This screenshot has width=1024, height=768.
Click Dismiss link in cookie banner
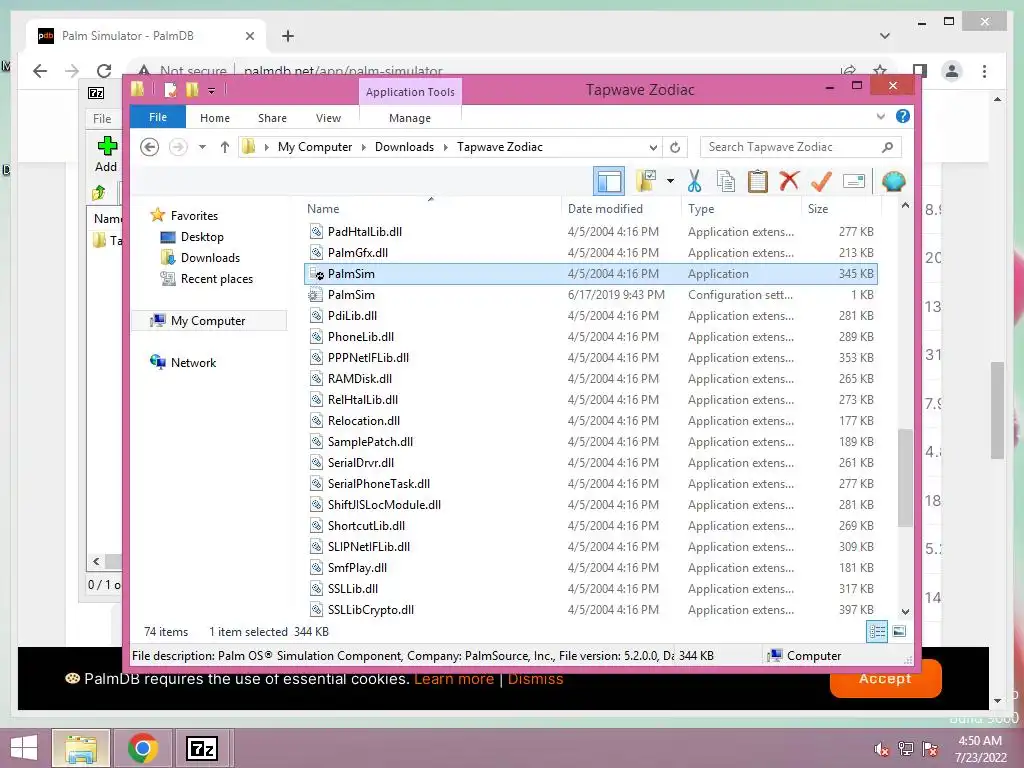click(535, 679)
